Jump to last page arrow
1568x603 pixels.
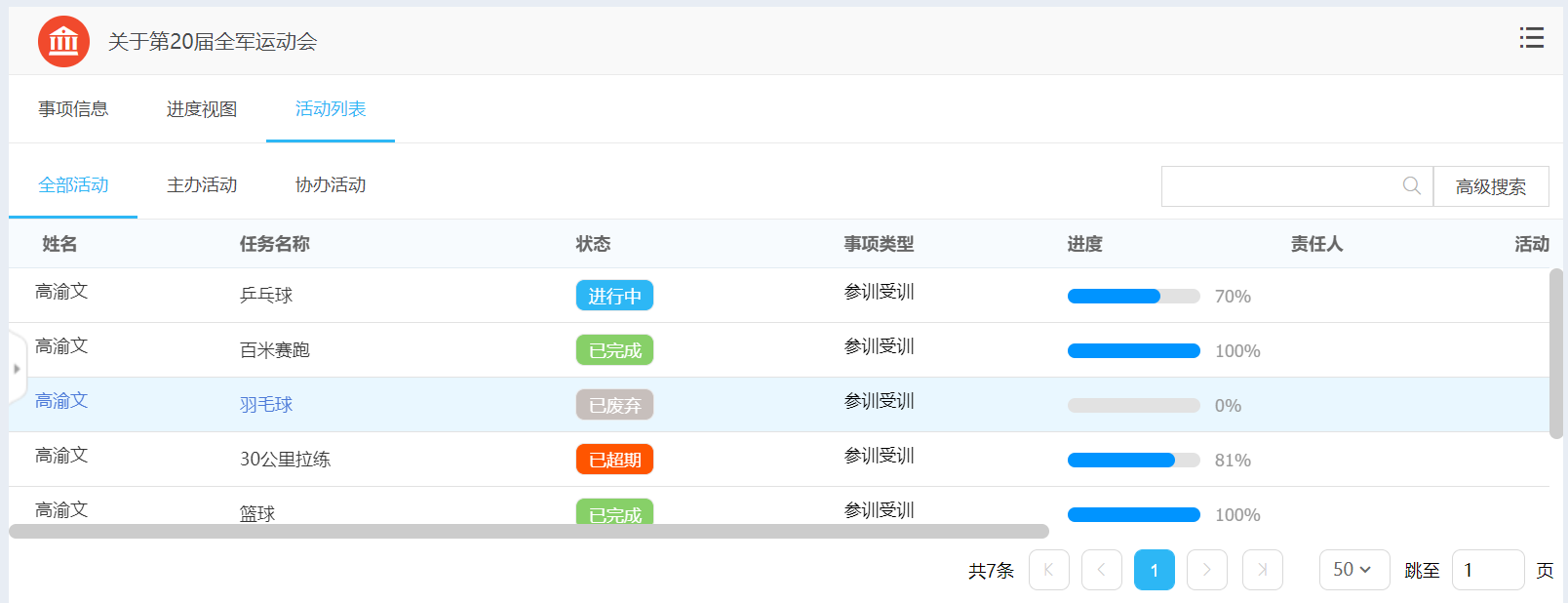(x=1262, y=570)
